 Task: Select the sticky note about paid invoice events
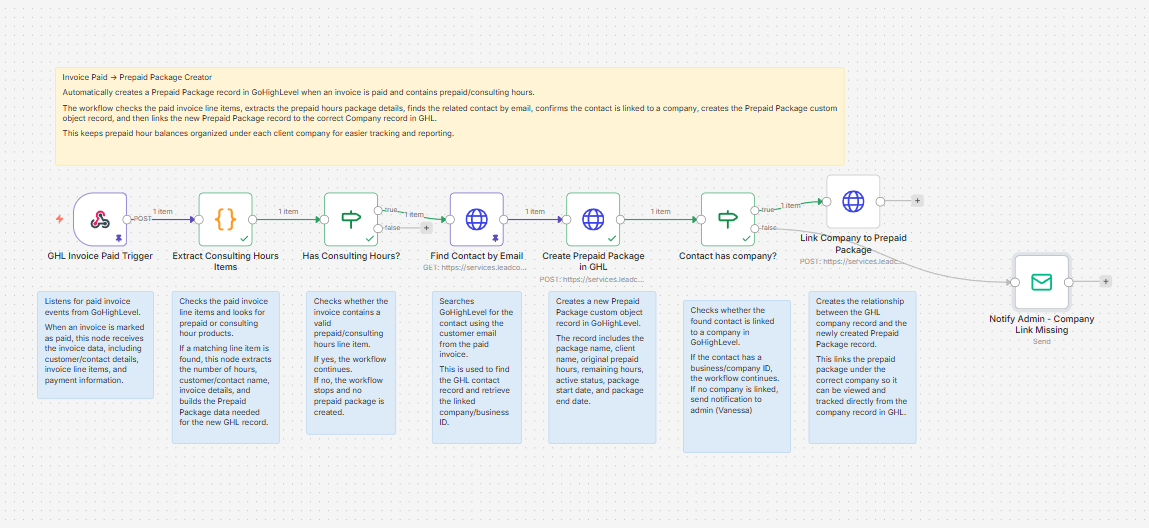coord(96,345)
